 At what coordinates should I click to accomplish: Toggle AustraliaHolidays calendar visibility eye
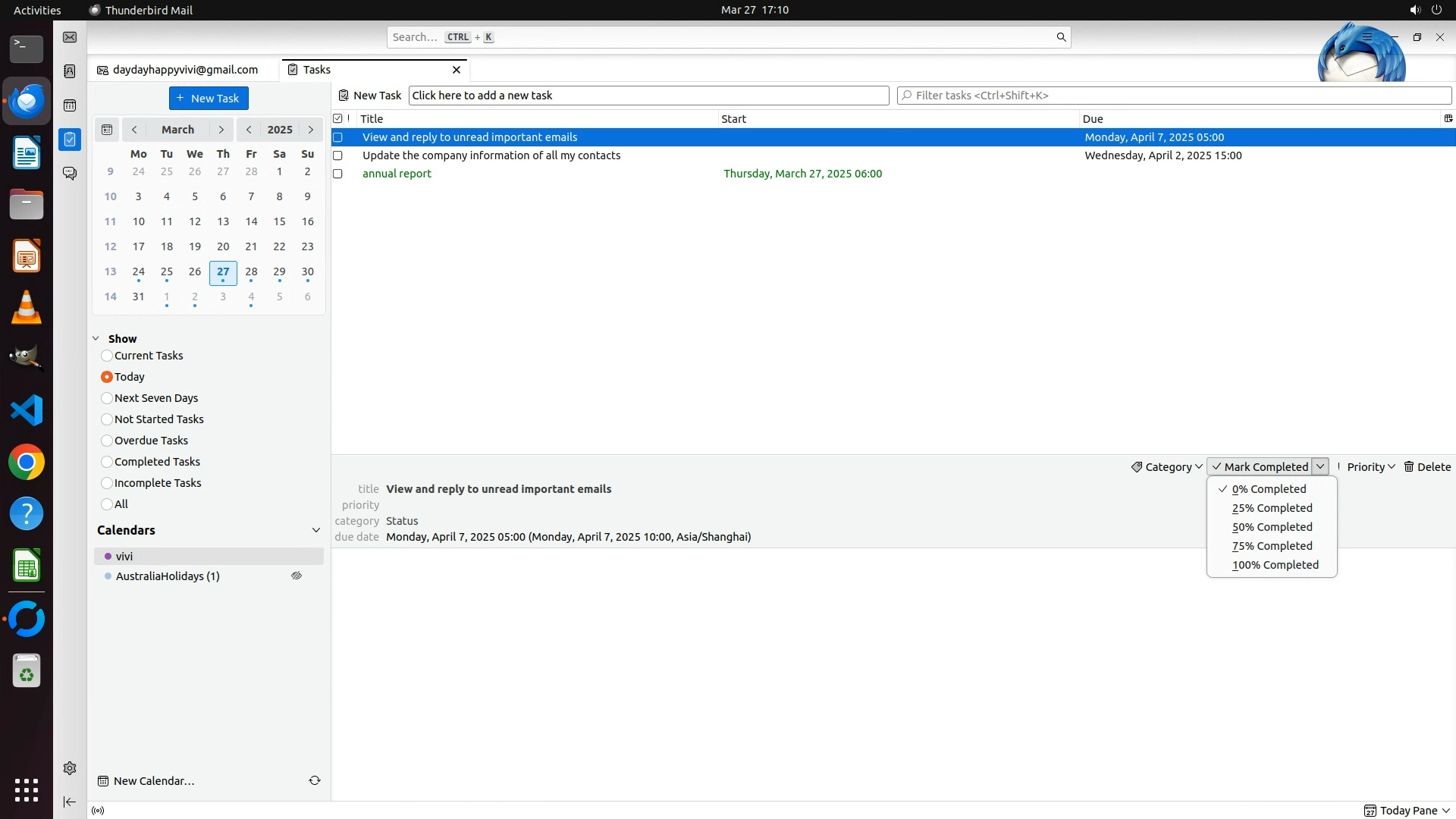(297, 576)
